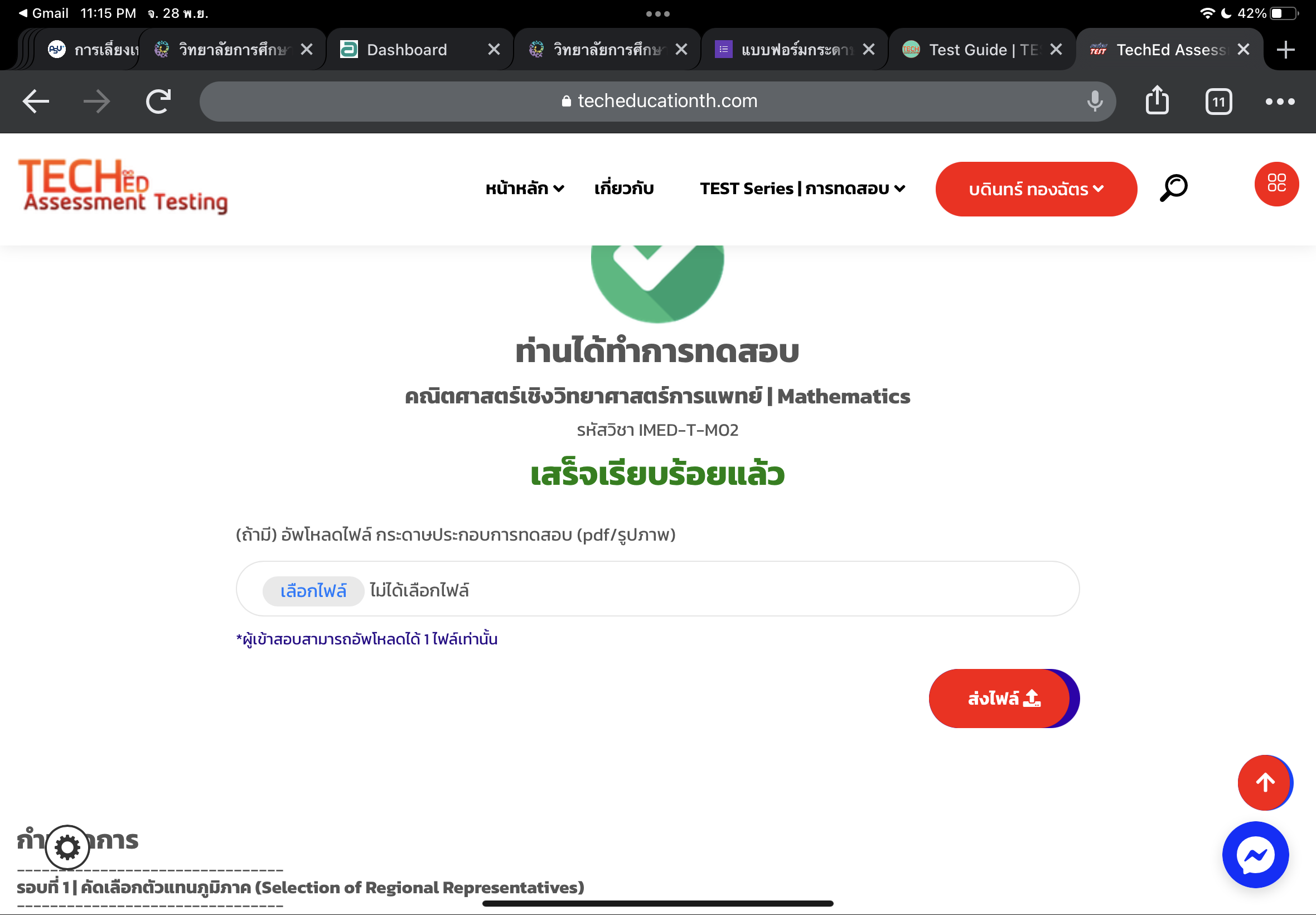
Task: Open the share sheet icon
Action: [x=1157, y=100]
